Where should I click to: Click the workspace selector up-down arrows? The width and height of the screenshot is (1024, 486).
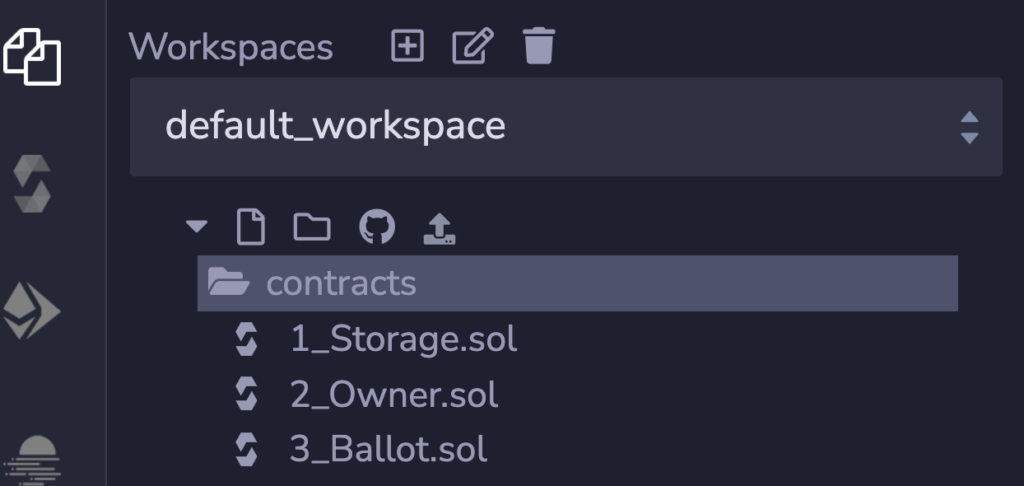pyautogui.click(x=968, y=127)
